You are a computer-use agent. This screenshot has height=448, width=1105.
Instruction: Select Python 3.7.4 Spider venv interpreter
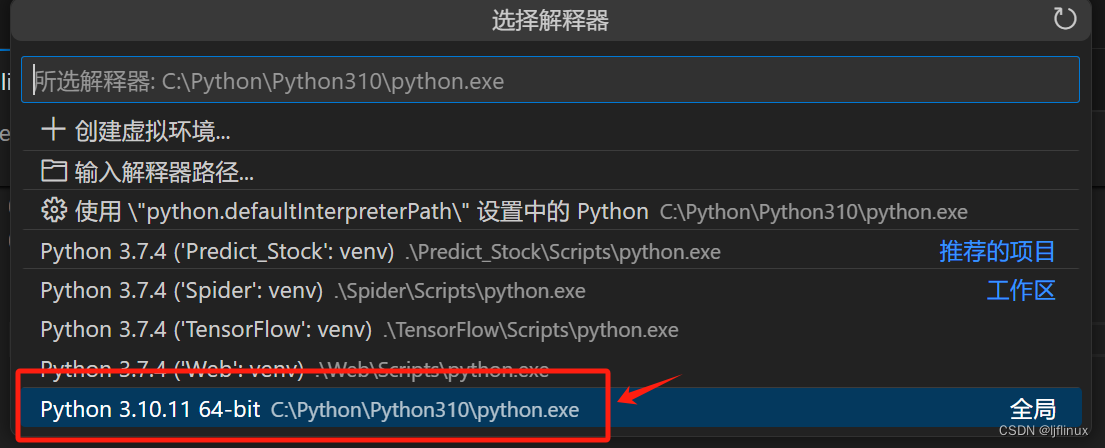[550, 290]
